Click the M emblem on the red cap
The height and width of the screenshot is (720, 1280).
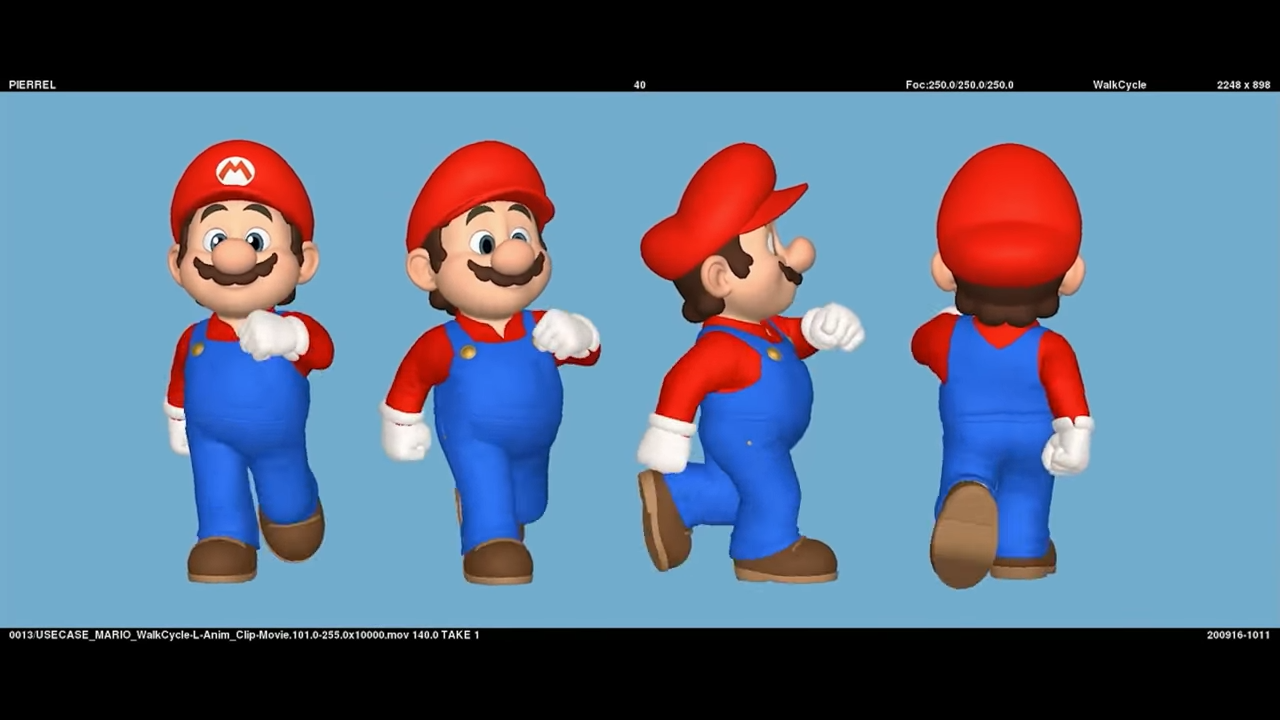point(235,172)
